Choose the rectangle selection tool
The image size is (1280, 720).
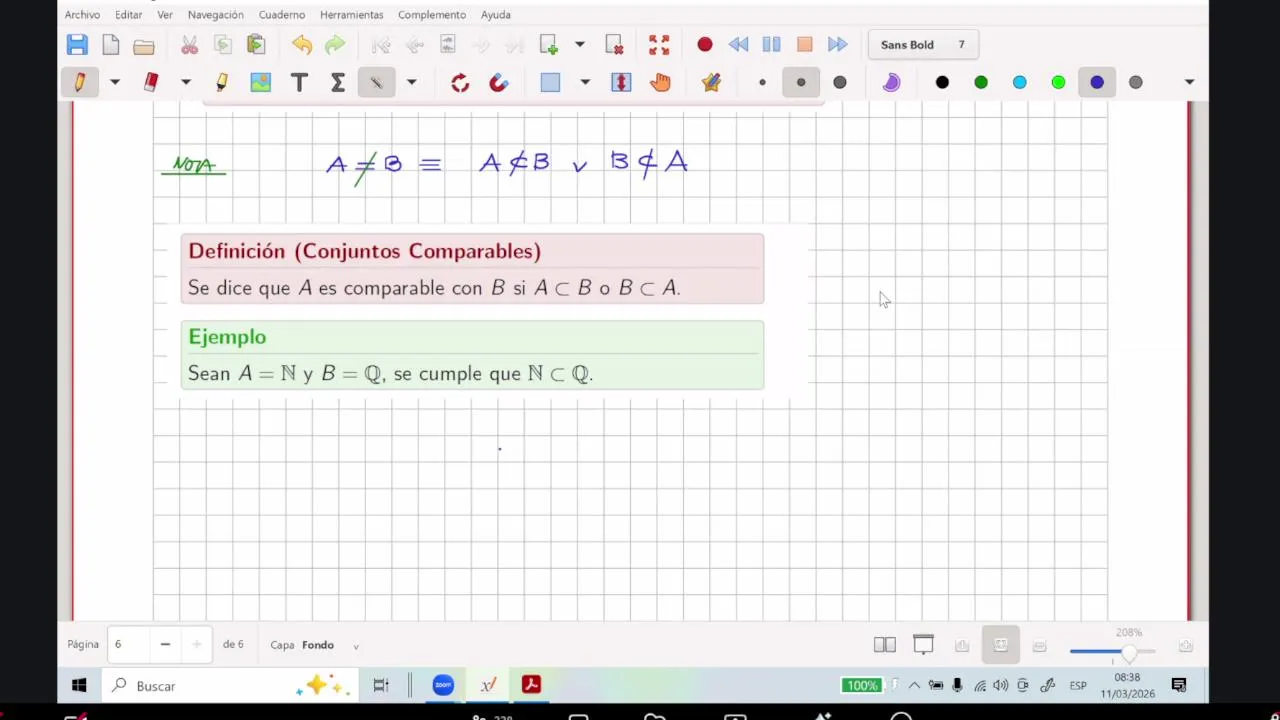(x=550, y=82)
